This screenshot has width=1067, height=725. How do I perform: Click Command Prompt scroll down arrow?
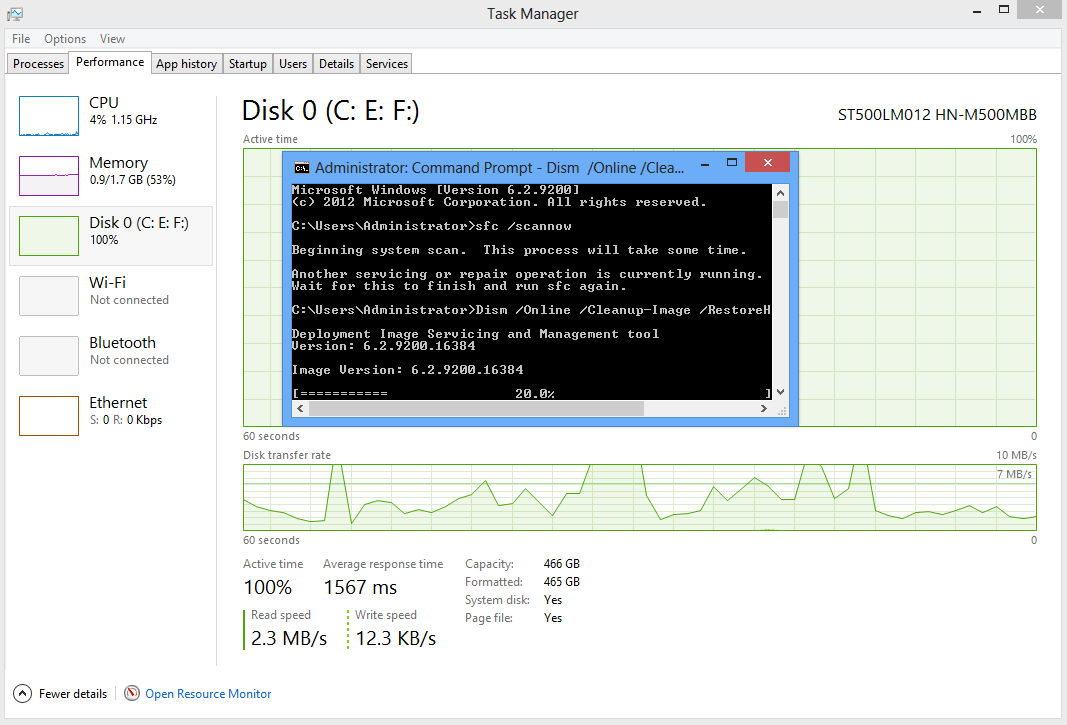click(781, 392)
